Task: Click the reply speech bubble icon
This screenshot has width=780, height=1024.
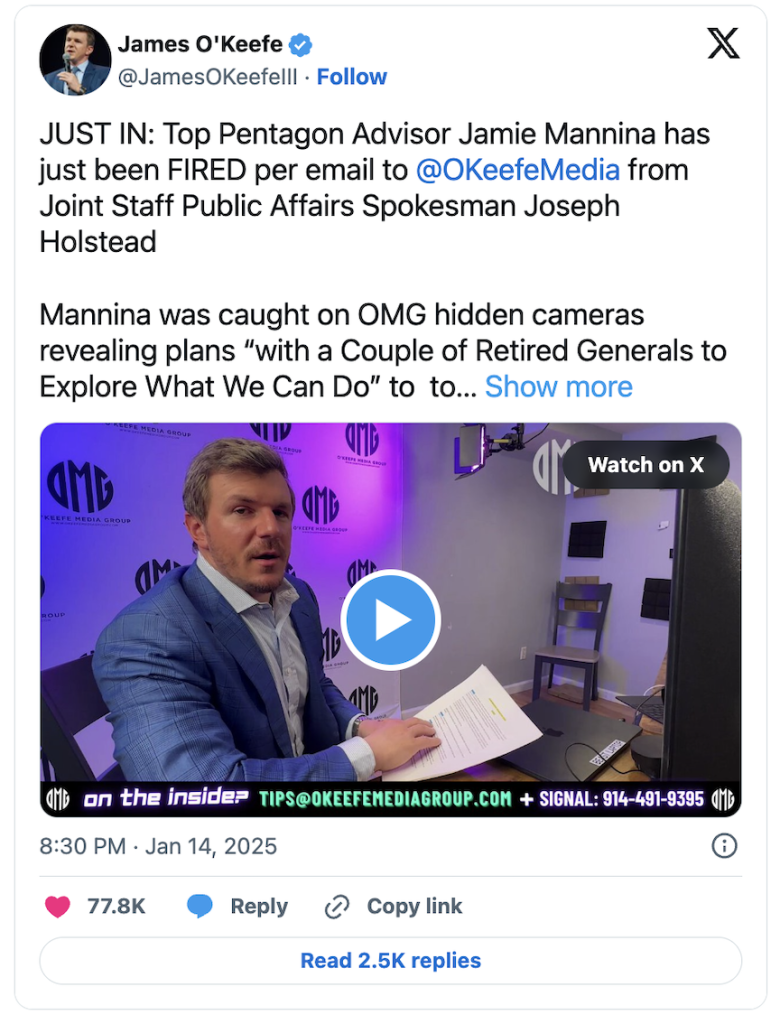Action: click(x=200, y=906)
